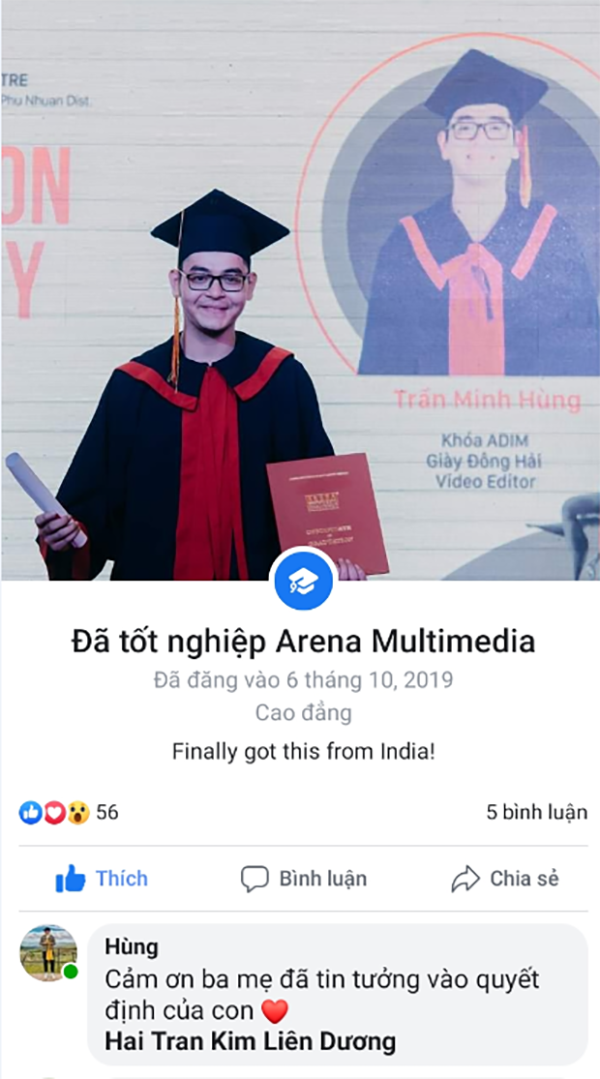Open commenter name Hùng
Viewport: 600px width, 1079px height.
click(131, 948)
